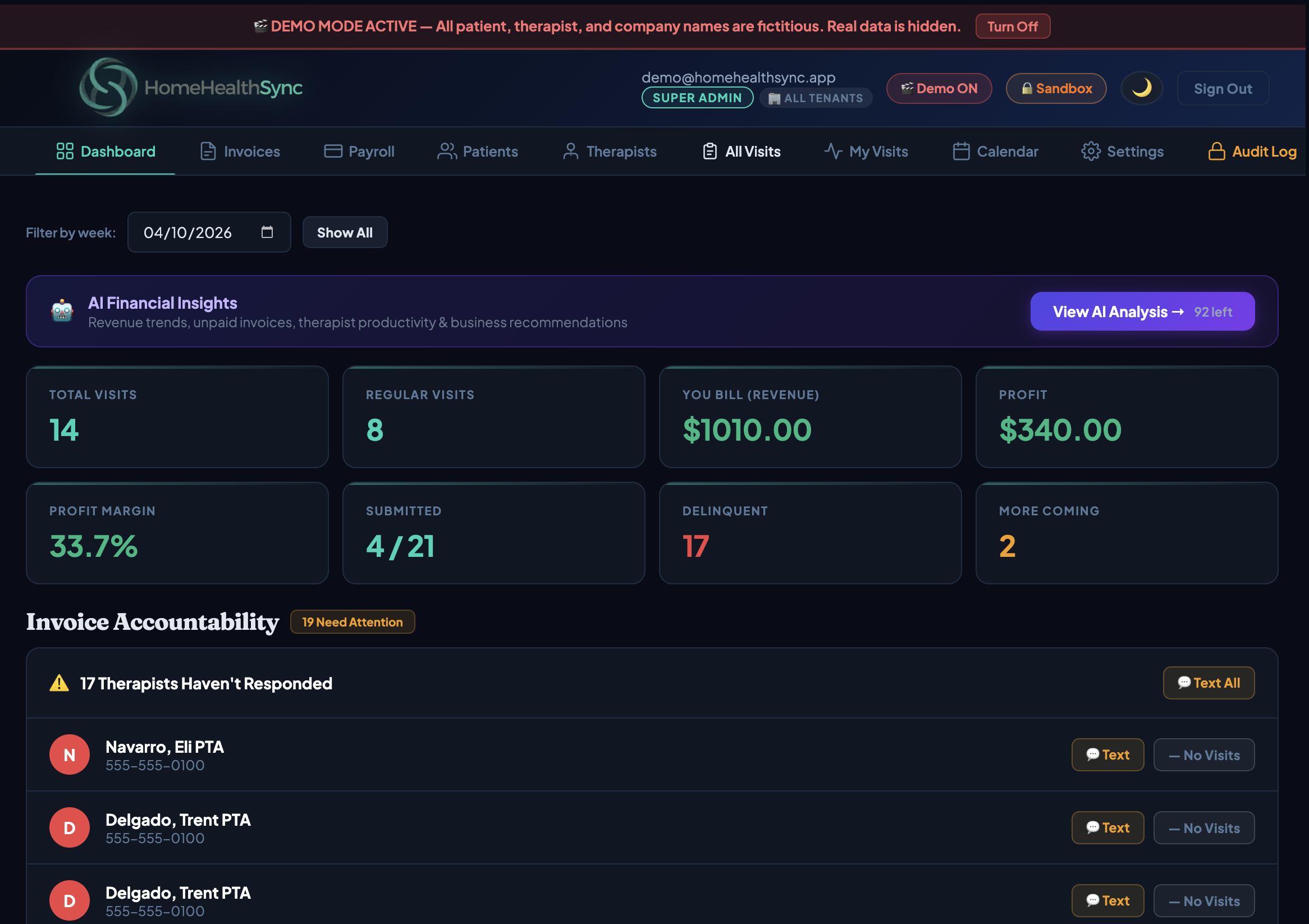Open the Calendar icon in navigation
The height and width of the screenshot is (924, 1309).
[960, 151]
